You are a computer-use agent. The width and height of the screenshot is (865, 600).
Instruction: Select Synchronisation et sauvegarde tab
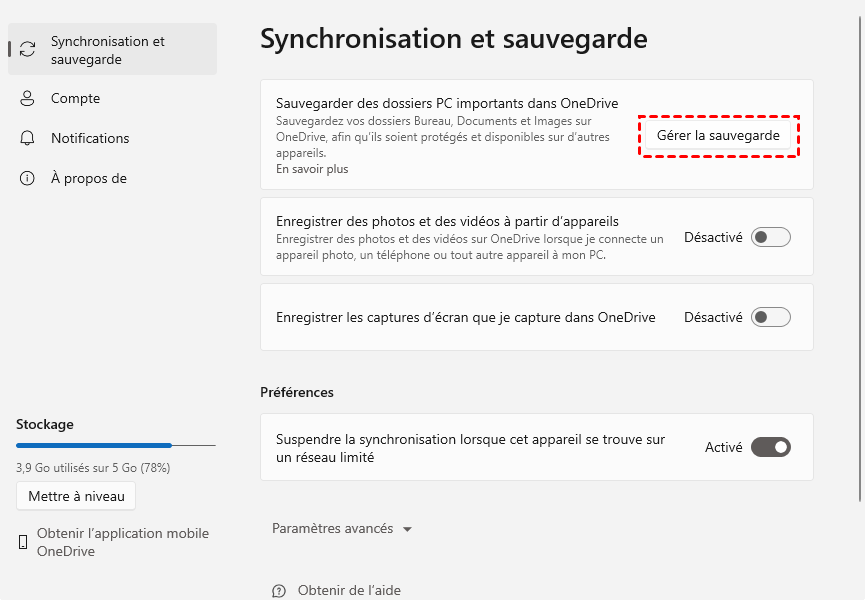108,50
